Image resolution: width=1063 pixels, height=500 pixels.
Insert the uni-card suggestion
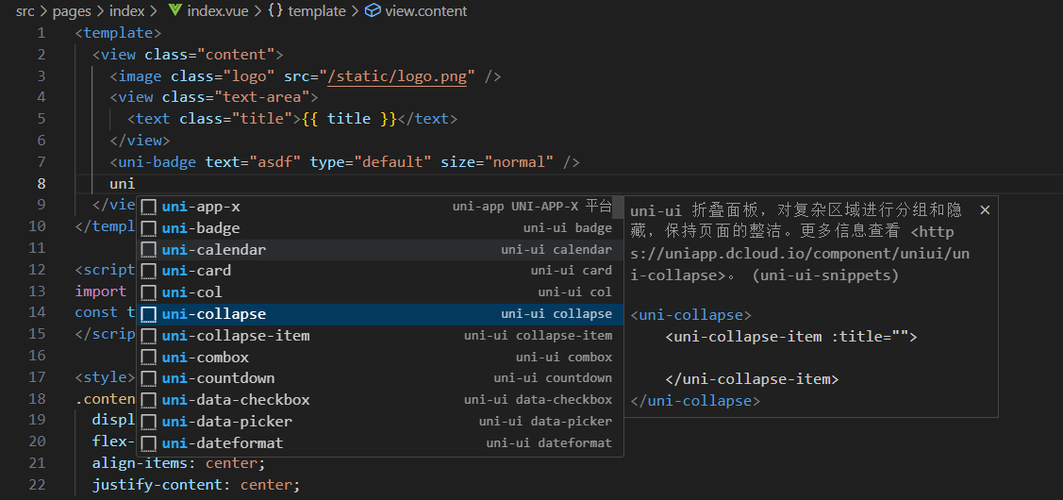click(x=197, y=271)
